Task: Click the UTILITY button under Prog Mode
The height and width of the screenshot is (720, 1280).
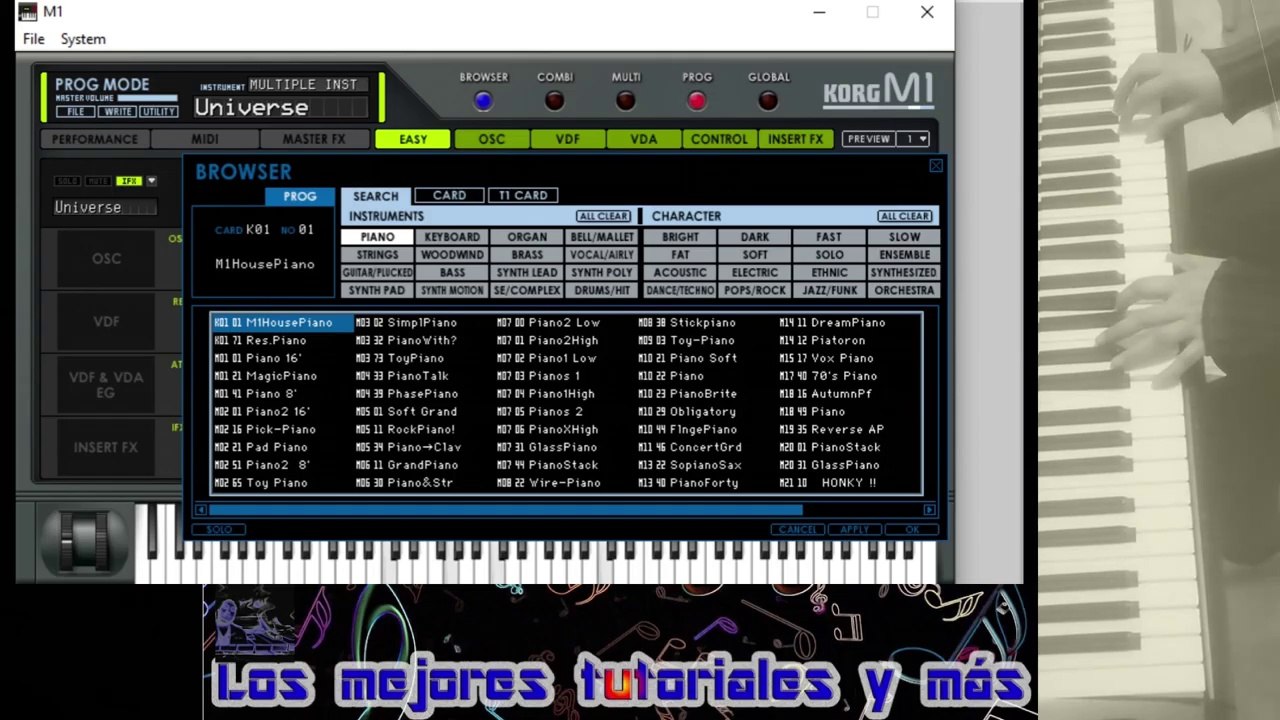Action: click(158, 112)
